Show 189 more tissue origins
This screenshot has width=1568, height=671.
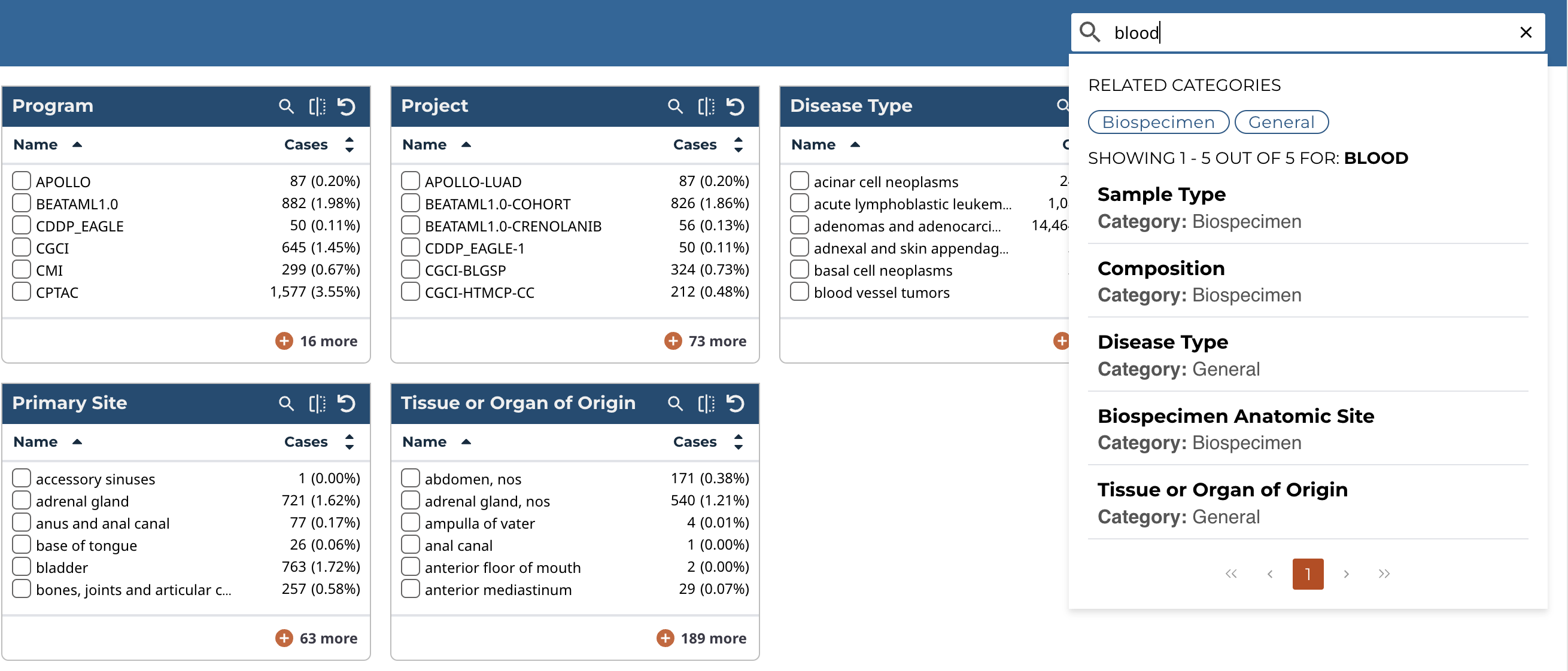coord(701,638)
